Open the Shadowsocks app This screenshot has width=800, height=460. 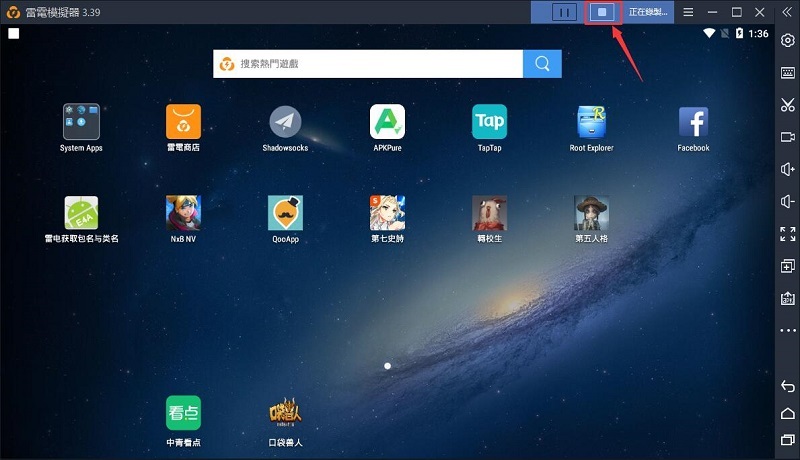point(285,122)
